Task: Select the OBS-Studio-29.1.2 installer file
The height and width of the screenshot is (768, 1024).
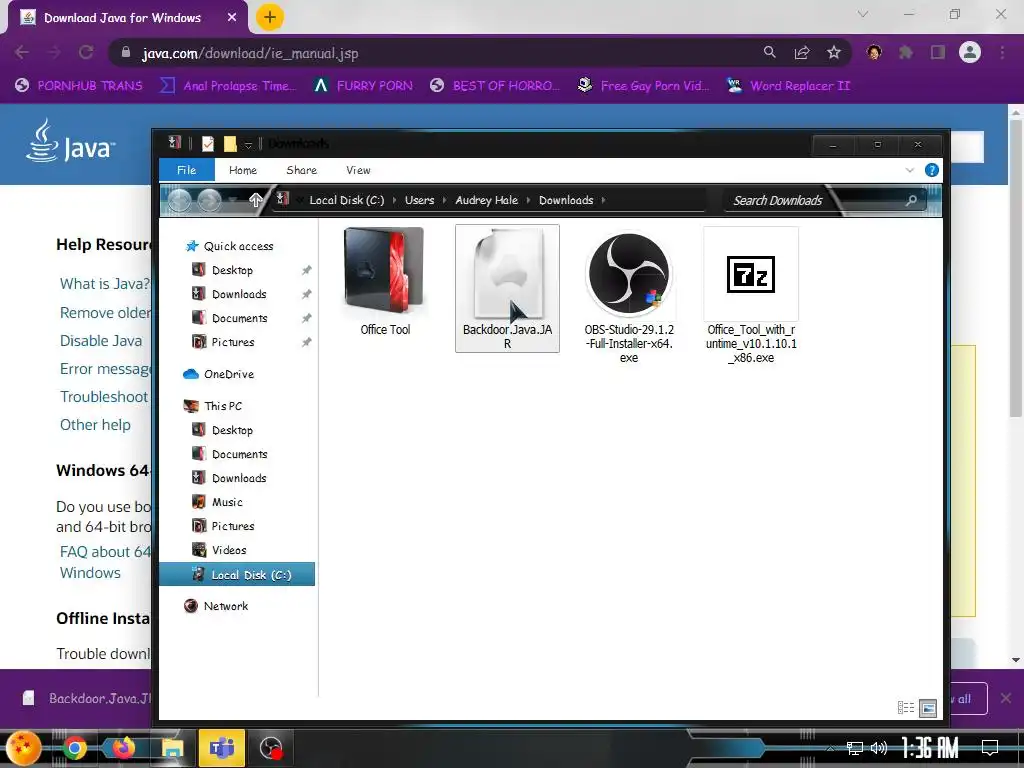Action: coord(629,295)
